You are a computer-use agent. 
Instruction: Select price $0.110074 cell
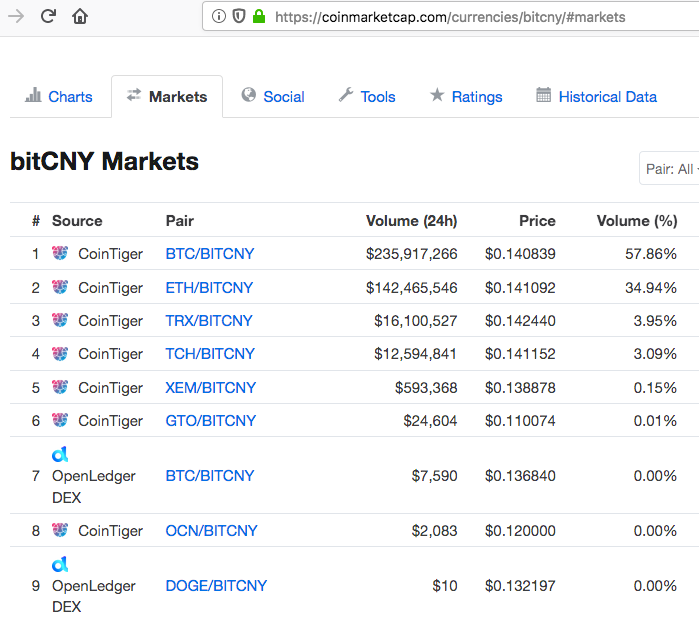pyautogui.click(x=520, y=420)
